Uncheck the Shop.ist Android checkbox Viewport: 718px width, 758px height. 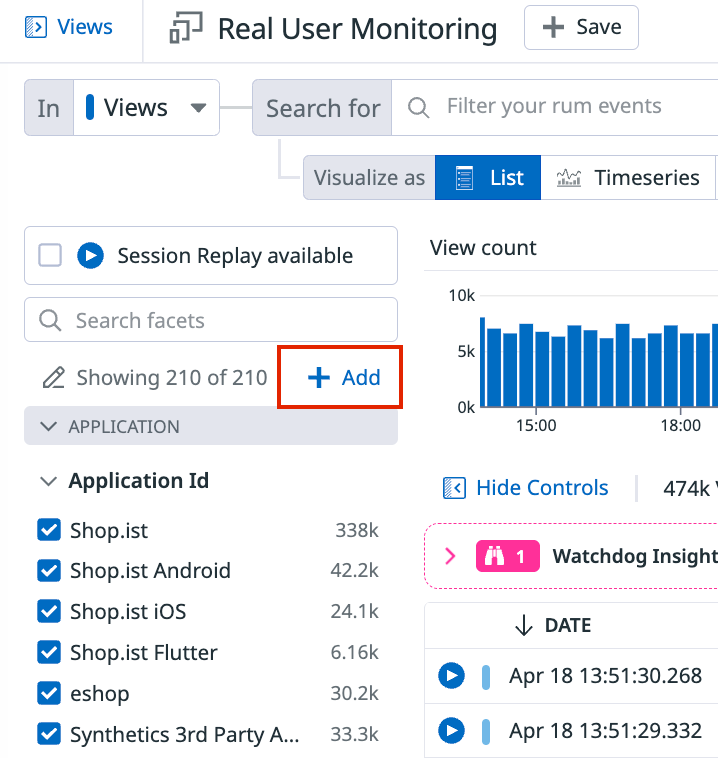(49, 571)
